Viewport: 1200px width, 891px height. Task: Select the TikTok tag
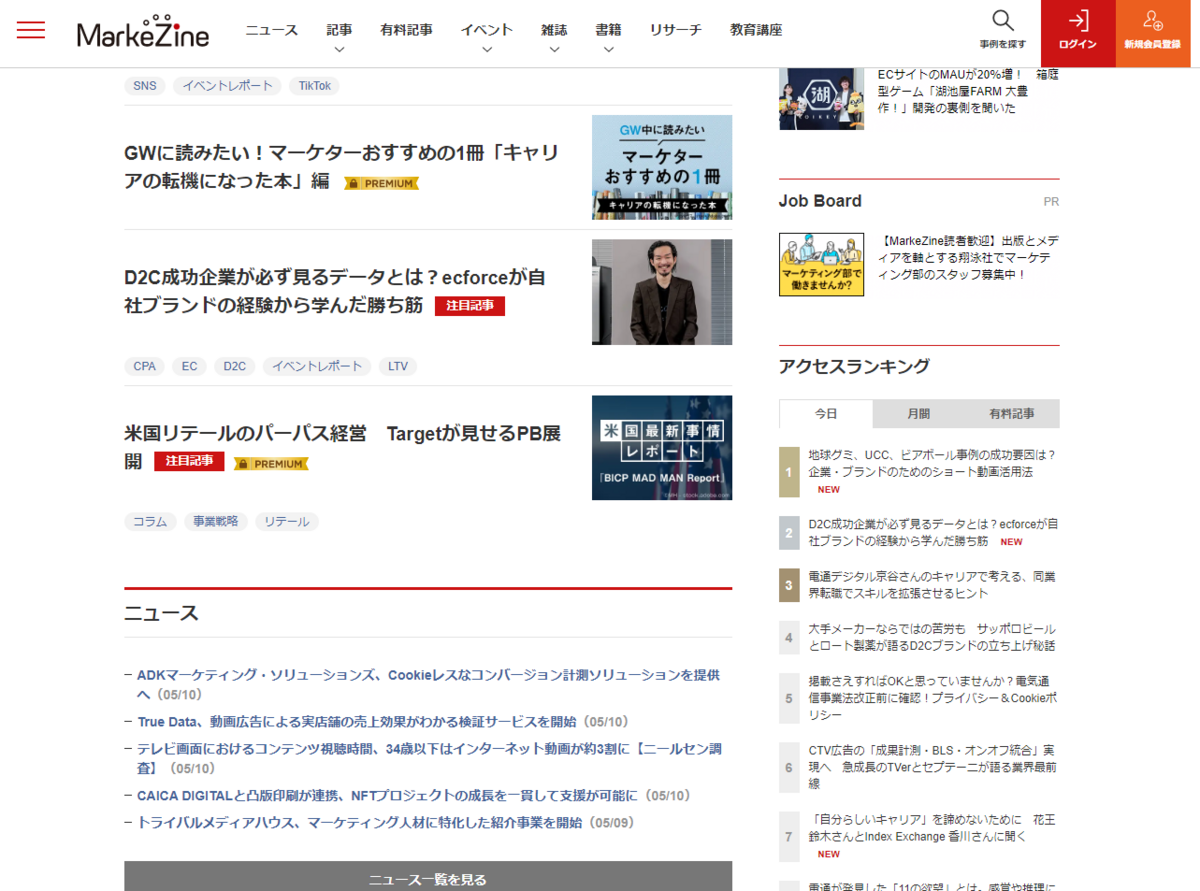pos(314,86)
